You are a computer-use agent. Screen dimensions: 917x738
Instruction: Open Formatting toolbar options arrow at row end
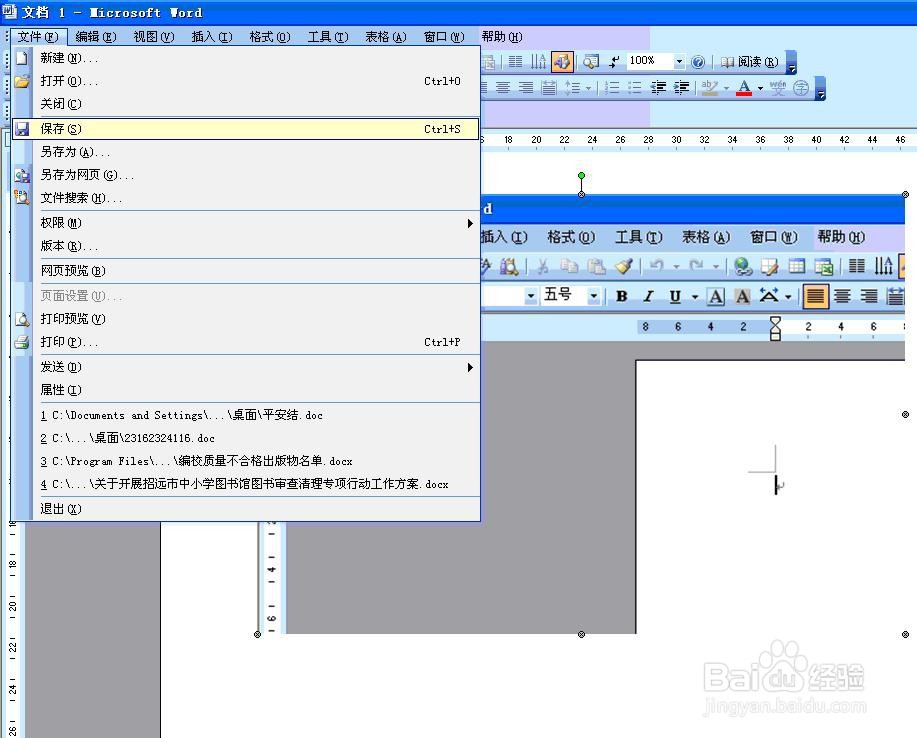(x=820, y=88)
